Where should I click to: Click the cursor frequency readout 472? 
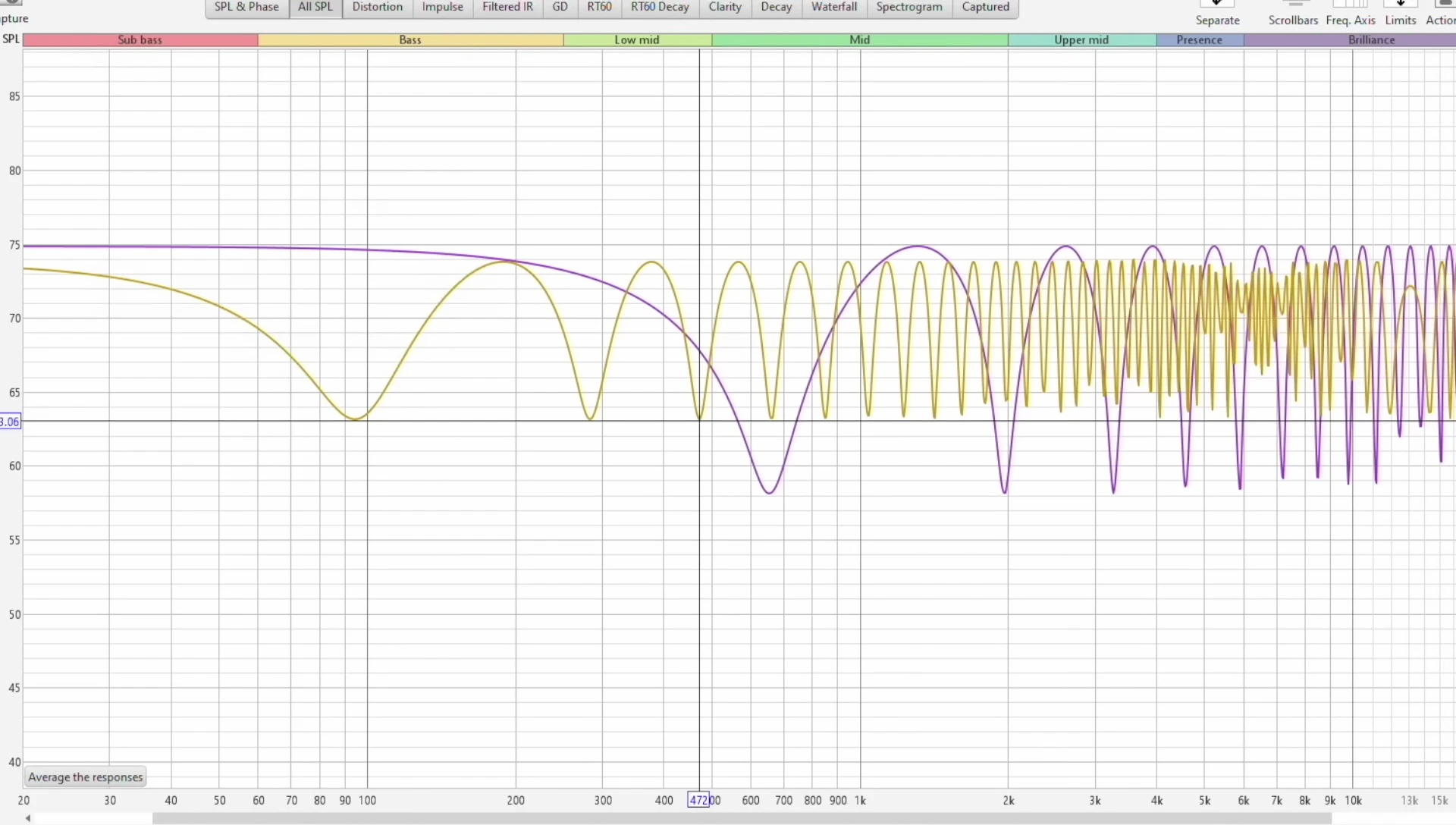pyautogui.click(x=698, y=800)
